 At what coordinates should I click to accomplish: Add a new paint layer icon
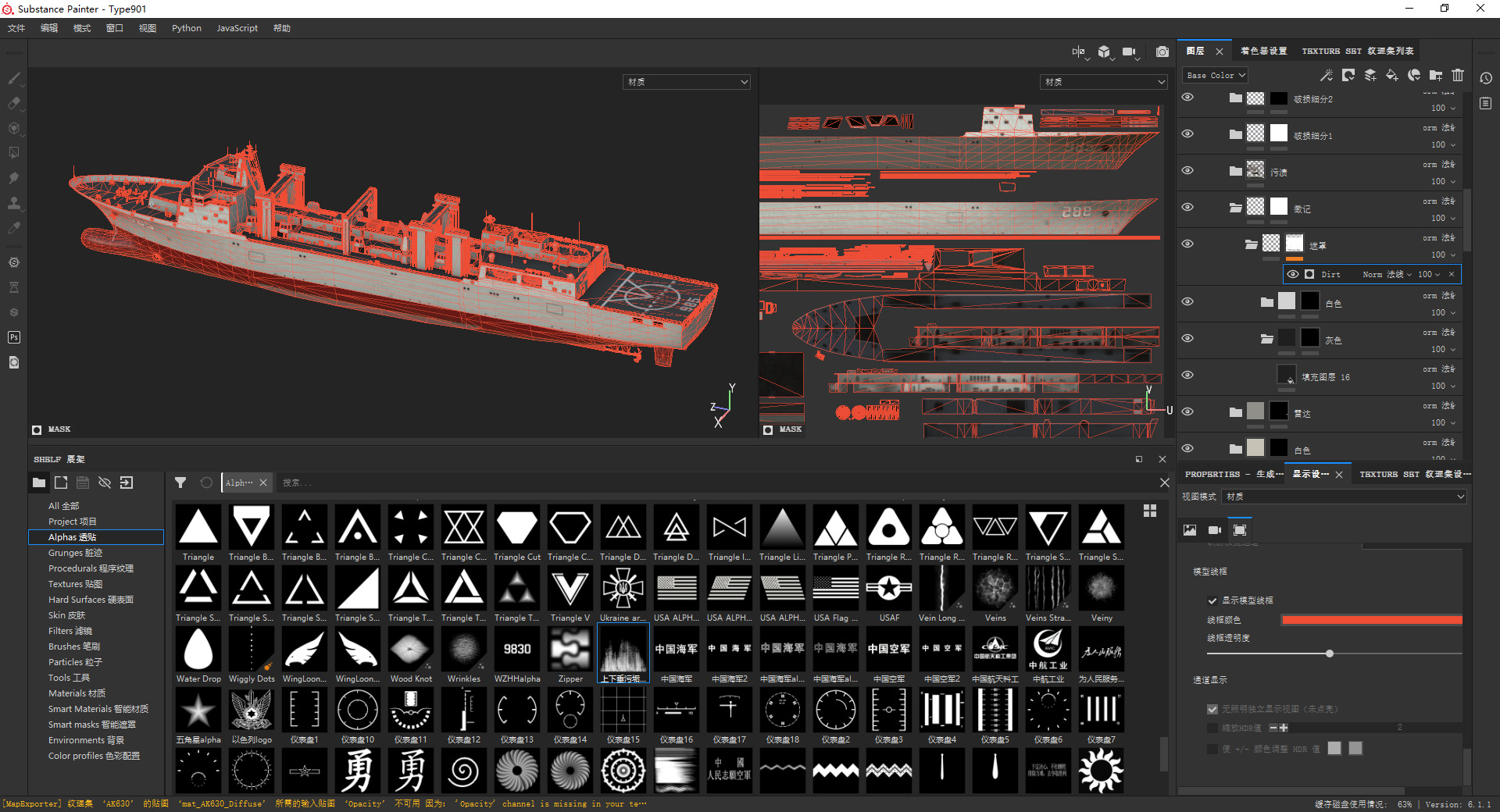coord(1370,75)
